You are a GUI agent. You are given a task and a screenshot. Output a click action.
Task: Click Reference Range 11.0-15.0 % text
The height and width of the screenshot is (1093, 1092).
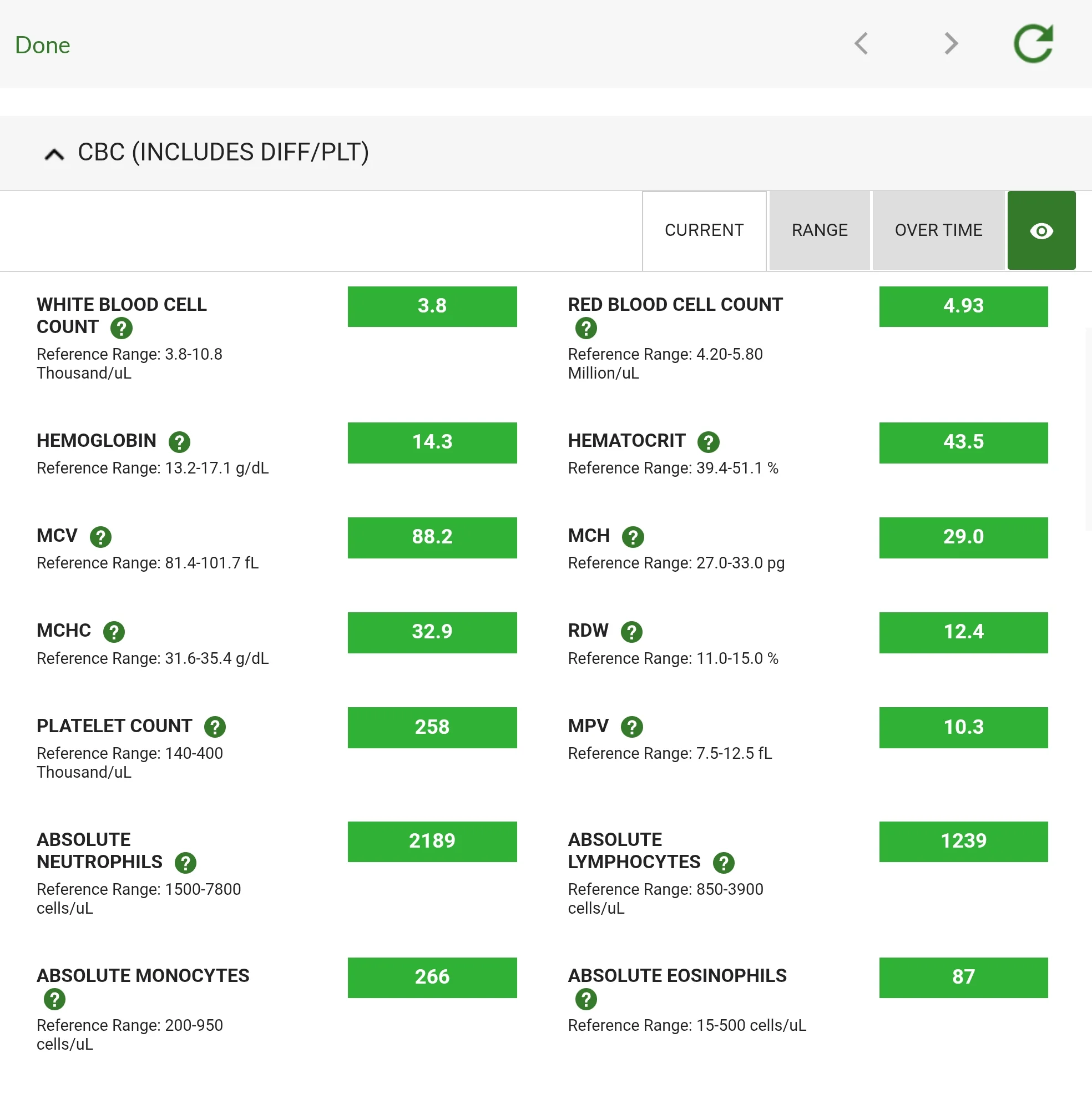point(673,658)
